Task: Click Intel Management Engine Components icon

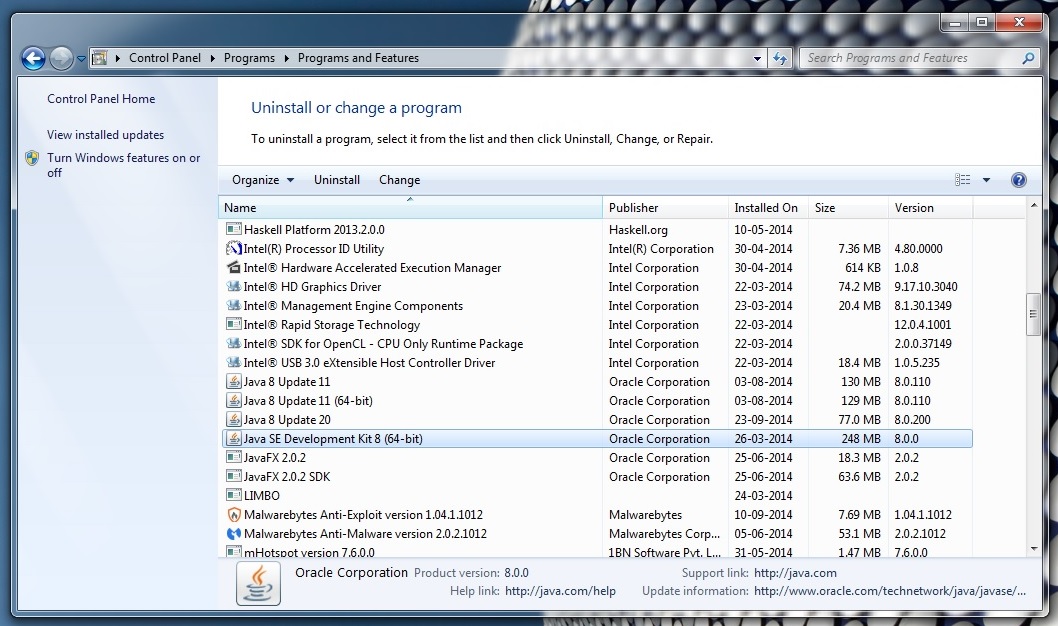Action: (233, 305)
